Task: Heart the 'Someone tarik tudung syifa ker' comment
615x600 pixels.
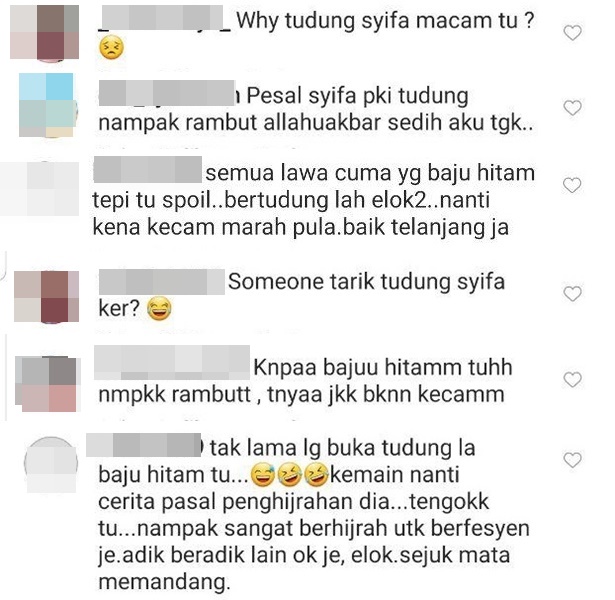Action: tap(572, 294)
